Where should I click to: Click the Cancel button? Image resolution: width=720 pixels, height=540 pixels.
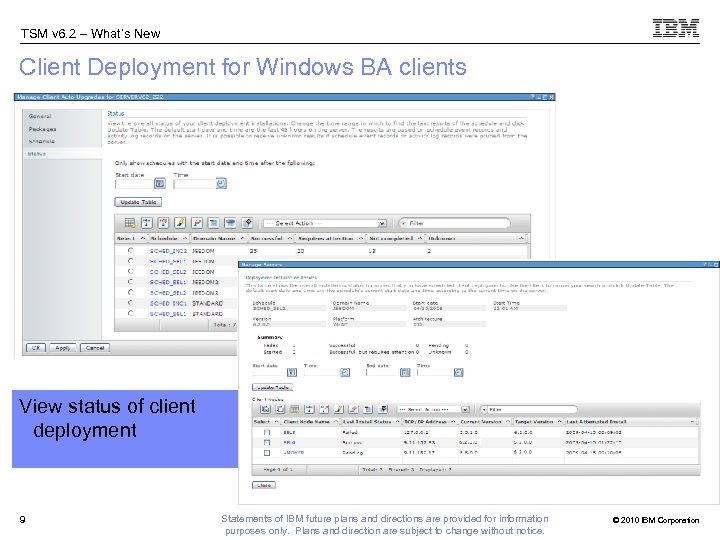coord(95,348)
